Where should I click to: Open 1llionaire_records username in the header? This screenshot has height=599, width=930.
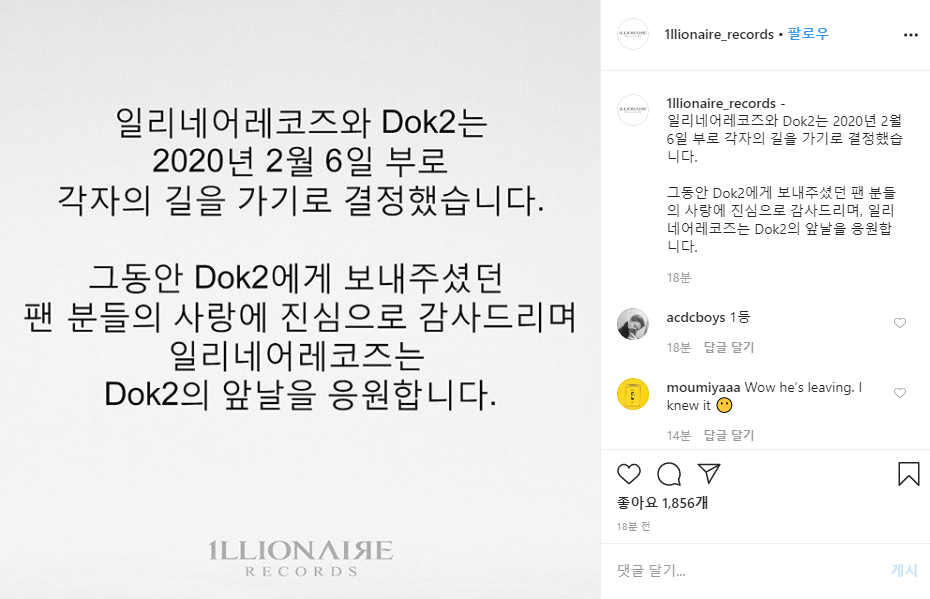click(x=719, y=34)
